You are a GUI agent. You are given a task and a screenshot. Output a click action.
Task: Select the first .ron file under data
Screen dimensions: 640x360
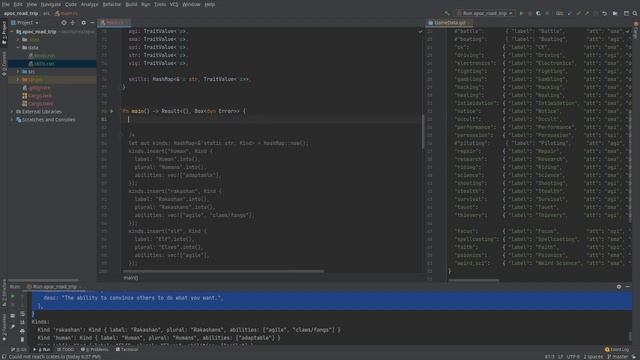pos(42,56)
